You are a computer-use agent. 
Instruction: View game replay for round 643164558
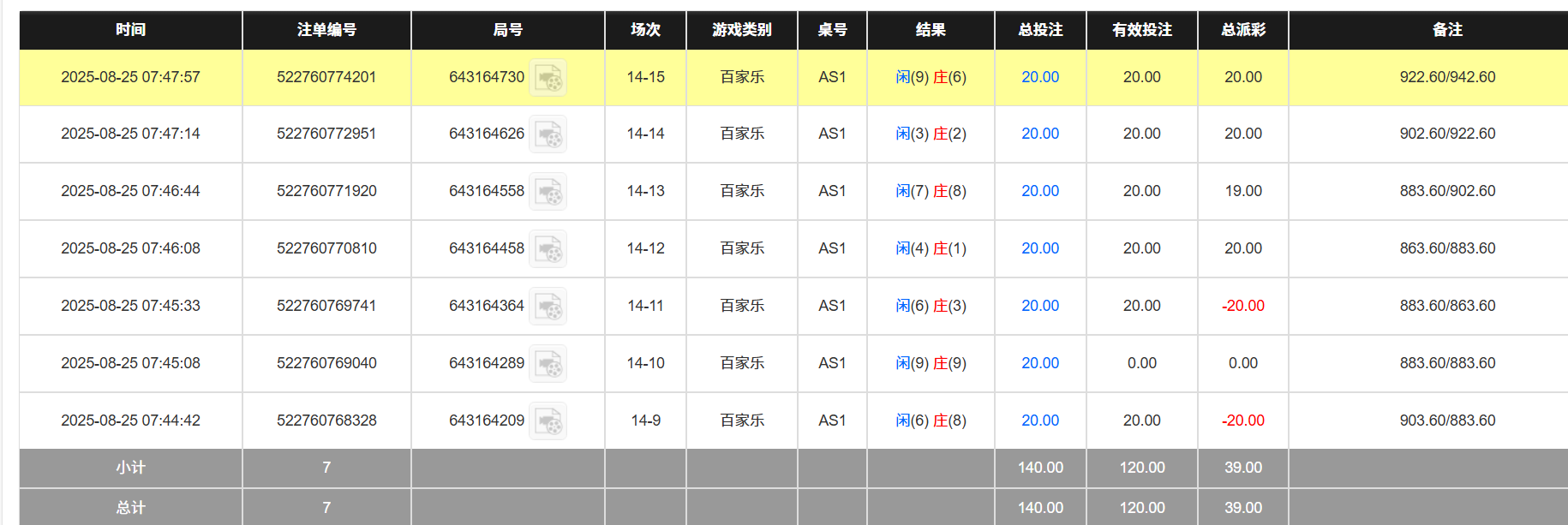[552, 192]
